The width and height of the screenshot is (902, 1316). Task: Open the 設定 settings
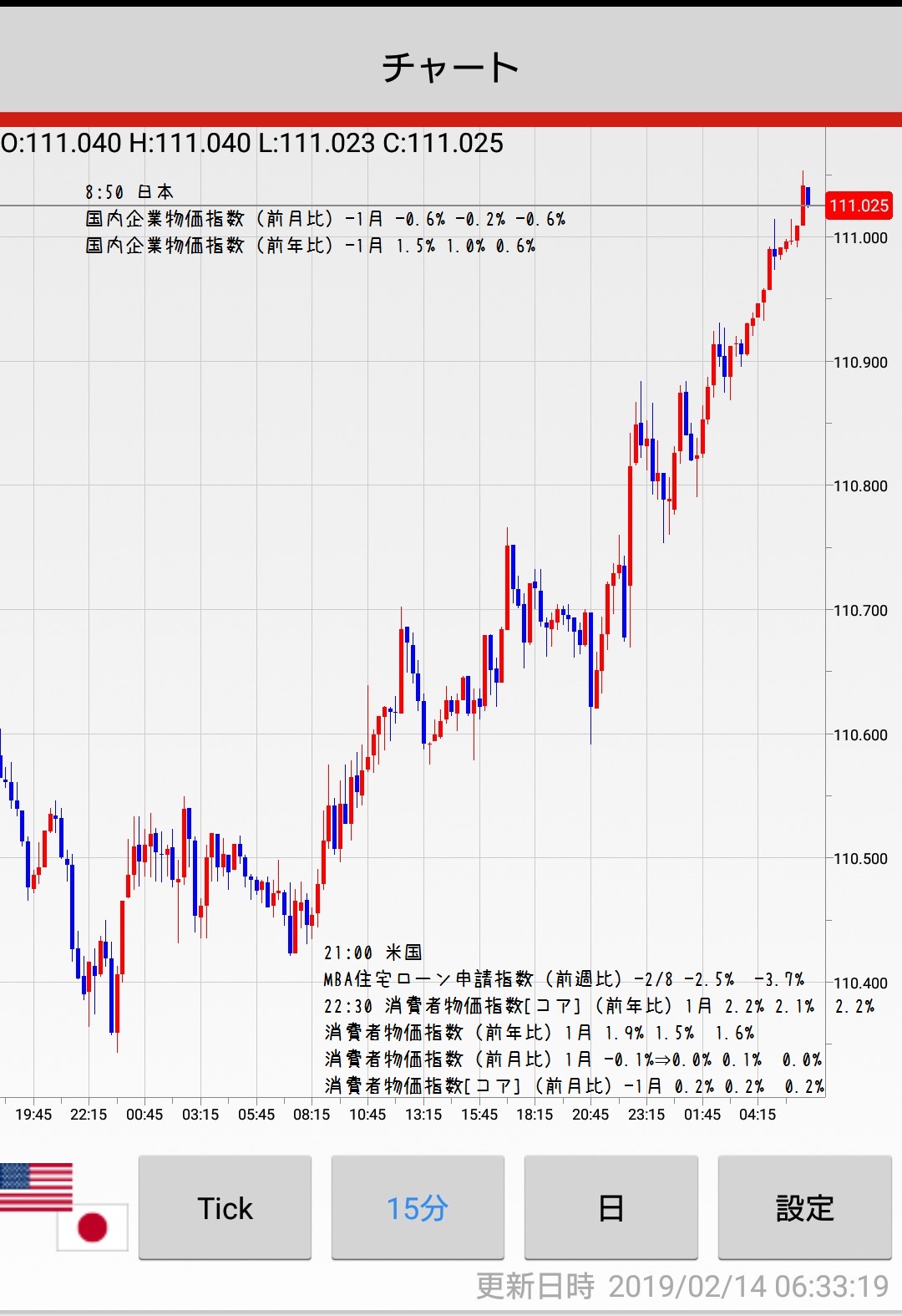[x=804, y=1207]
